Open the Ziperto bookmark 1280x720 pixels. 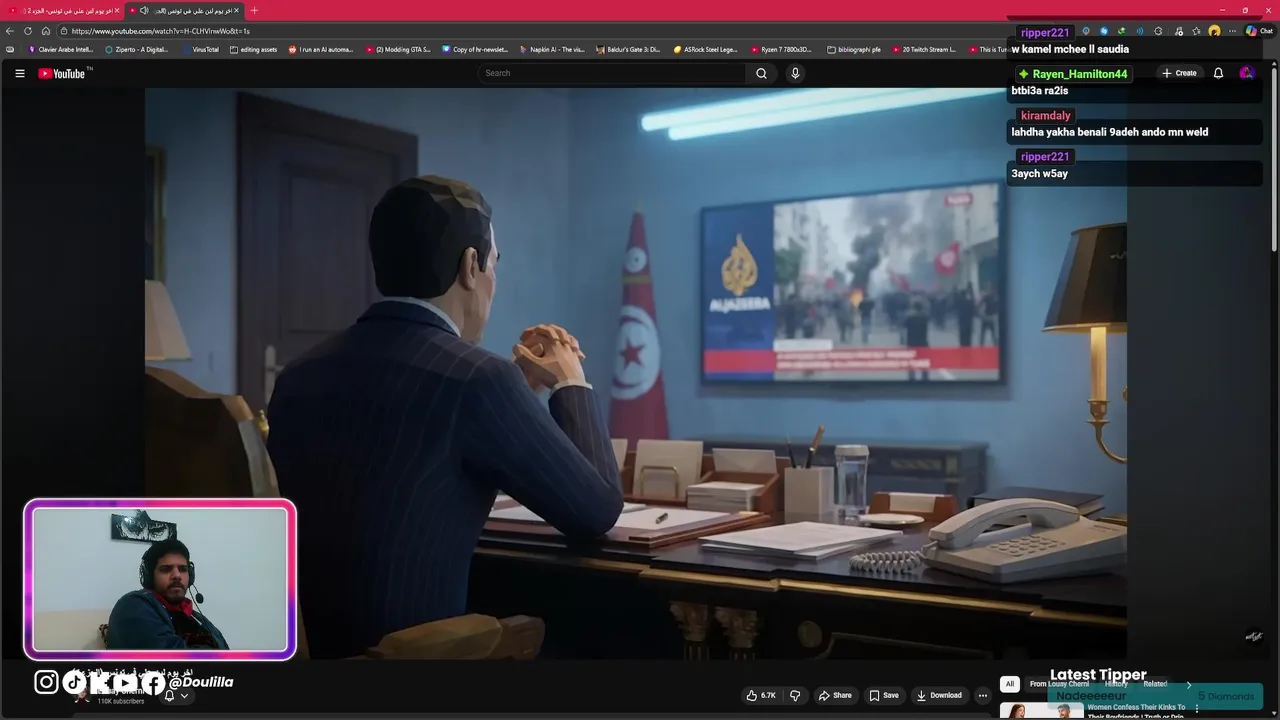coord(138,49)
